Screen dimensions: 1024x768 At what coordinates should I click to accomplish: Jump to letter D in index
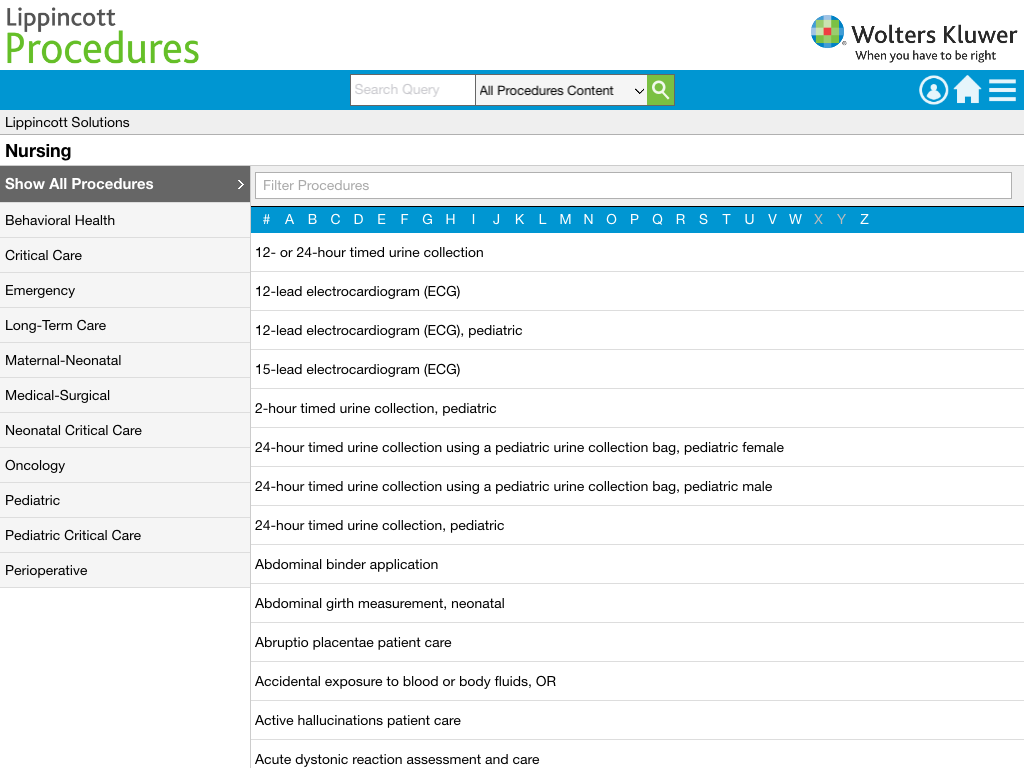[x=359, y=219]
